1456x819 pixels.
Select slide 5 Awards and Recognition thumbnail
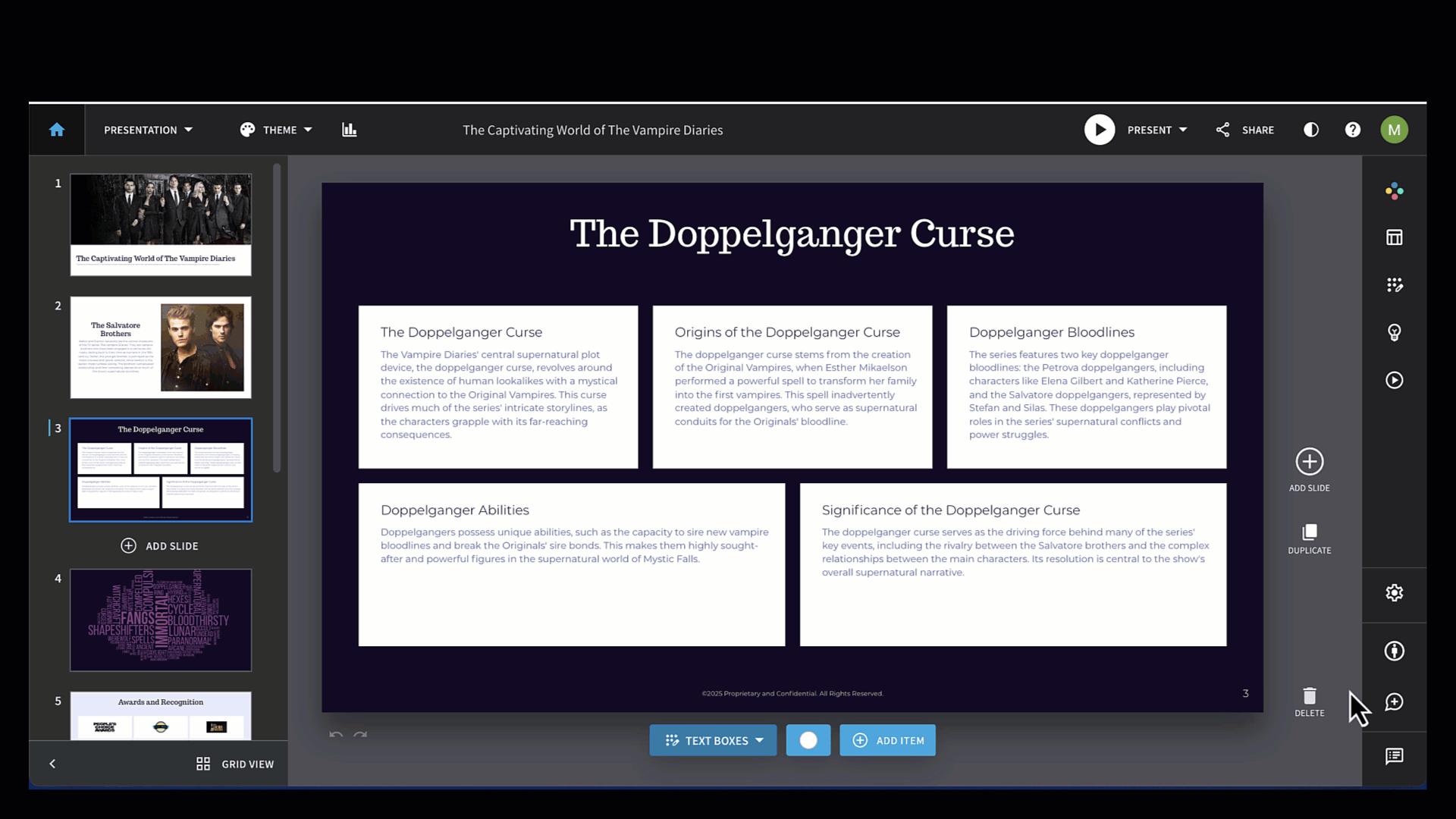[161, 715]
